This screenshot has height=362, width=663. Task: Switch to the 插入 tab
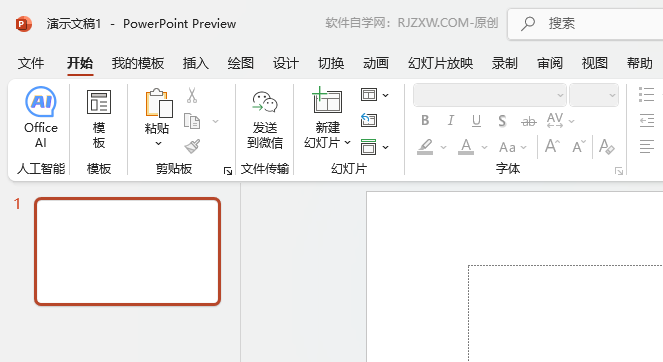click(x=196, y=63)
